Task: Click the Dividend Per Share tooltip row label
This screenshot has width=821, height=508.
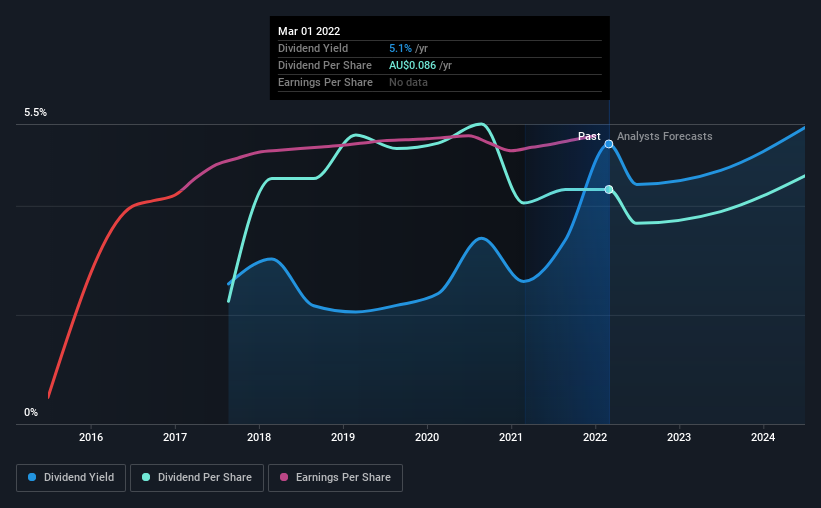Action: (325, 65)
